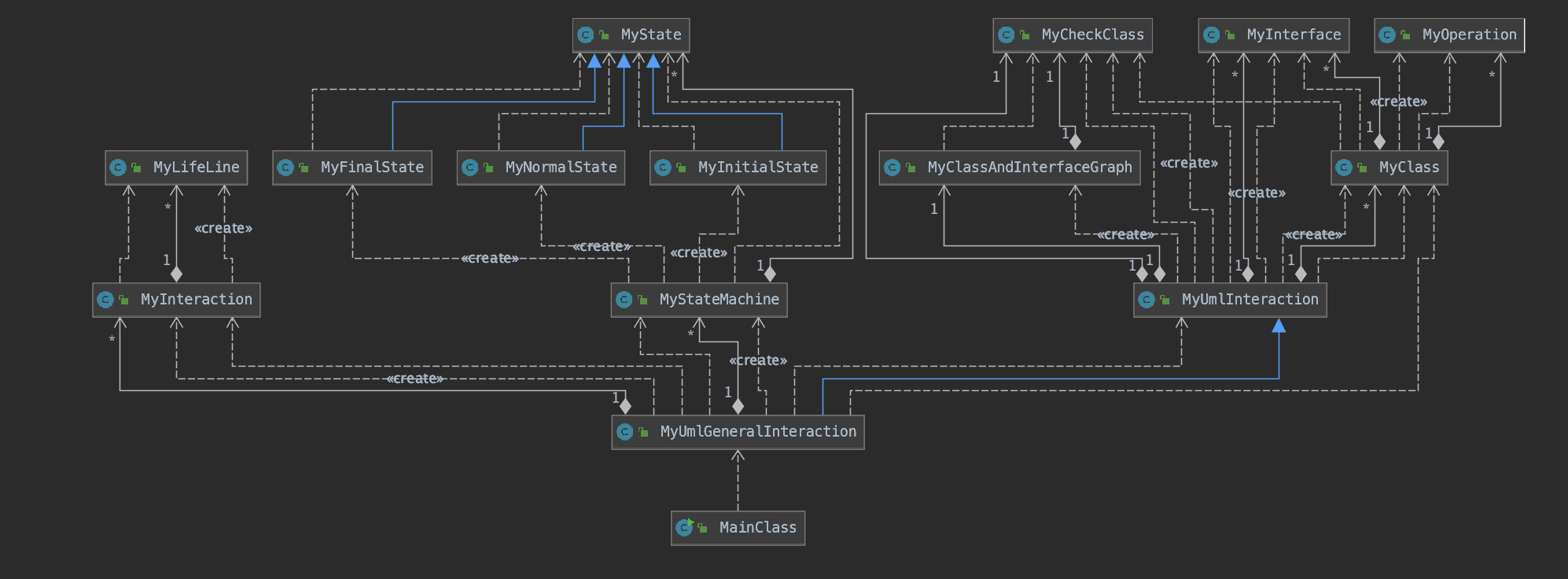Viewport: 1568px width, 579px height.
Task: Click the class icon of MyClassAndInterfaceGraph
Action: point(892,168)
